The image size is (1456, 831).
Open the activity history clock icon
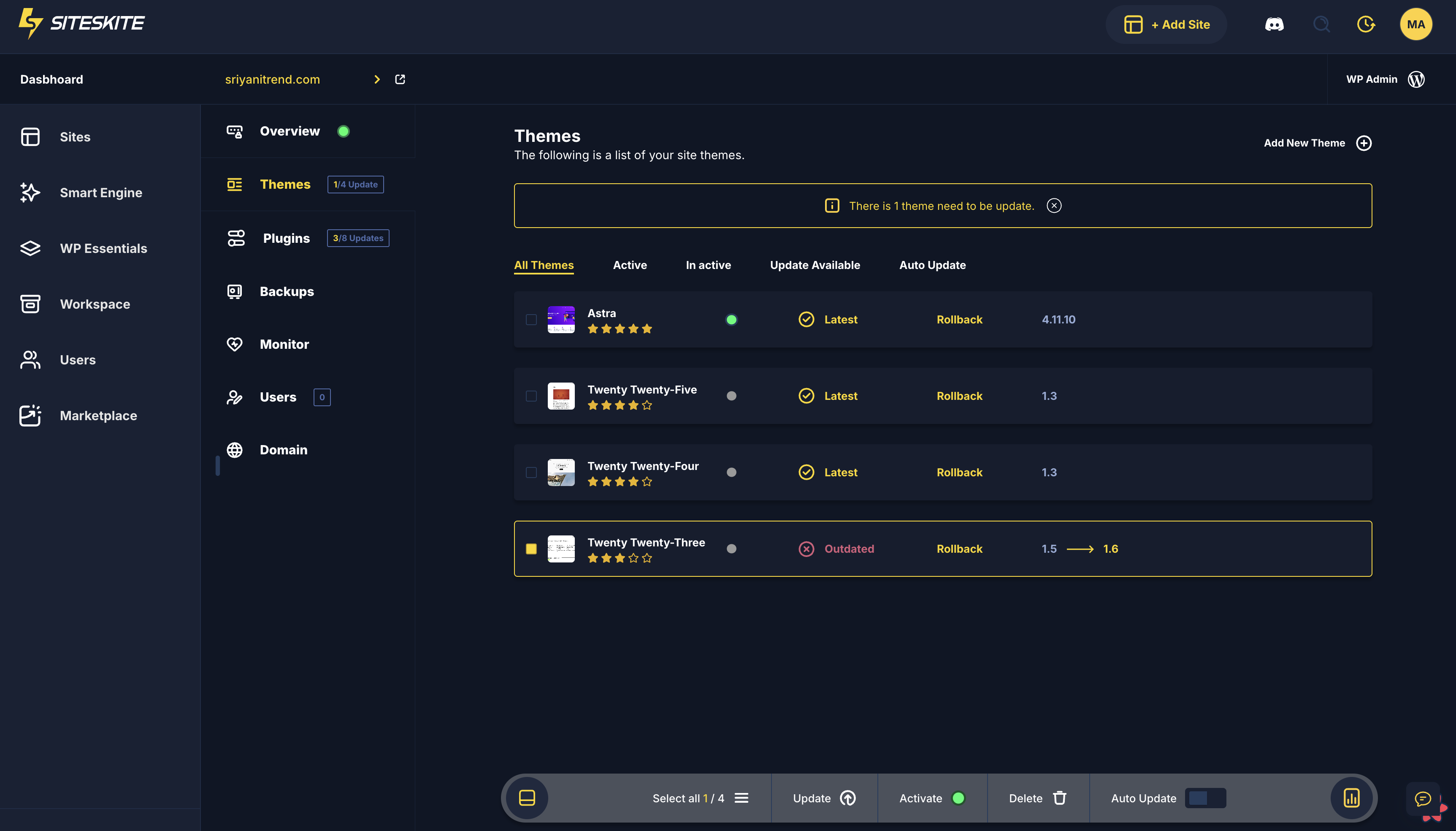(x=1365, y=24)
